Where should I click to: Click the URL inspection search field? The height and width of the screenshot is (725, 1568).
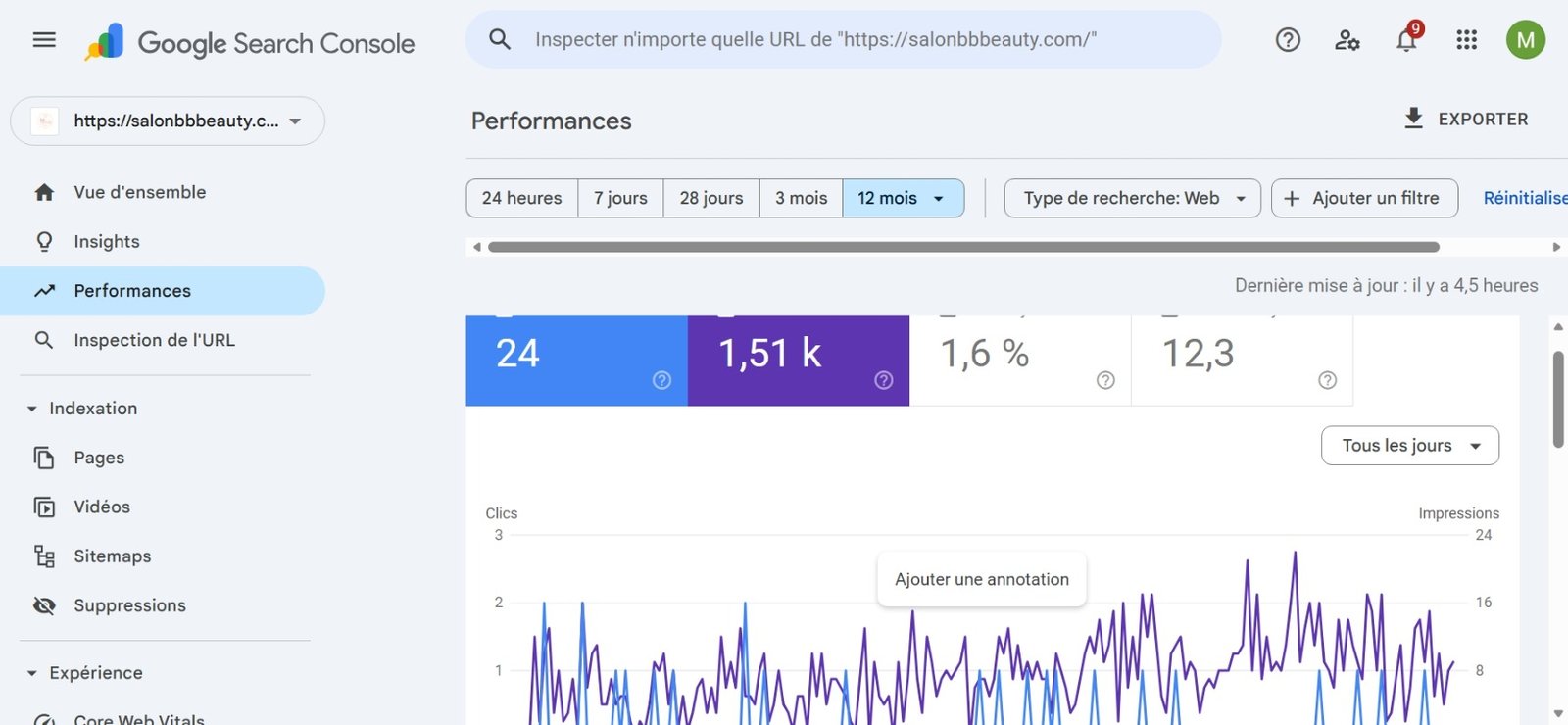843,40
